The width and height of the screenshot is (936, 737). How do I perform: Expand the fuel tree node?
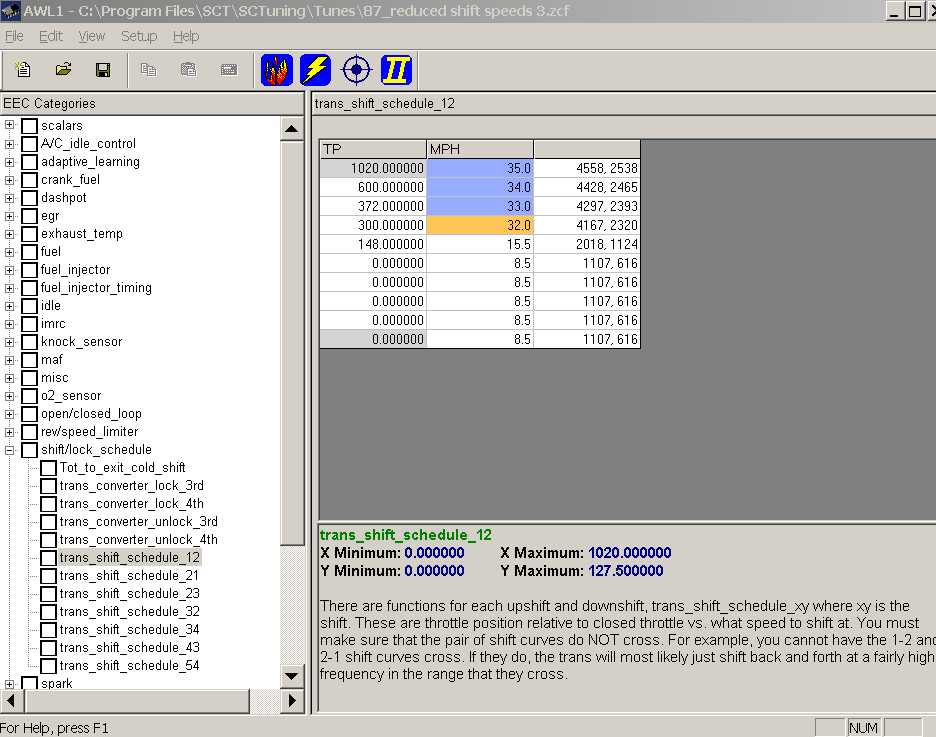[x=10, y=252]
